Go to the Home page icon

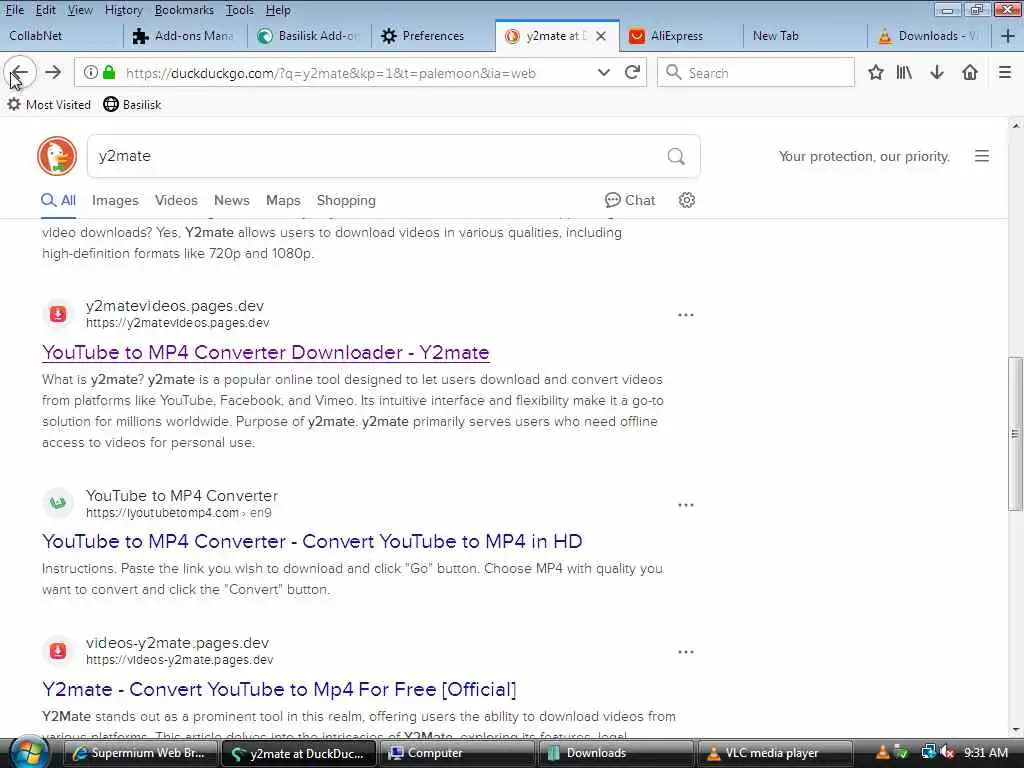click(x=970, y=72)
